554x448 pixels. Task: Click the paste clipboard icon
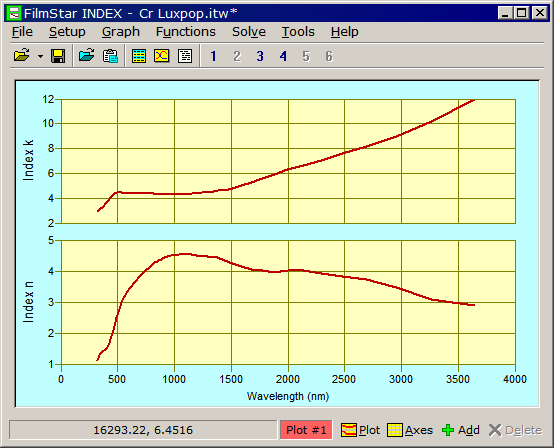[x=110, y=56]
